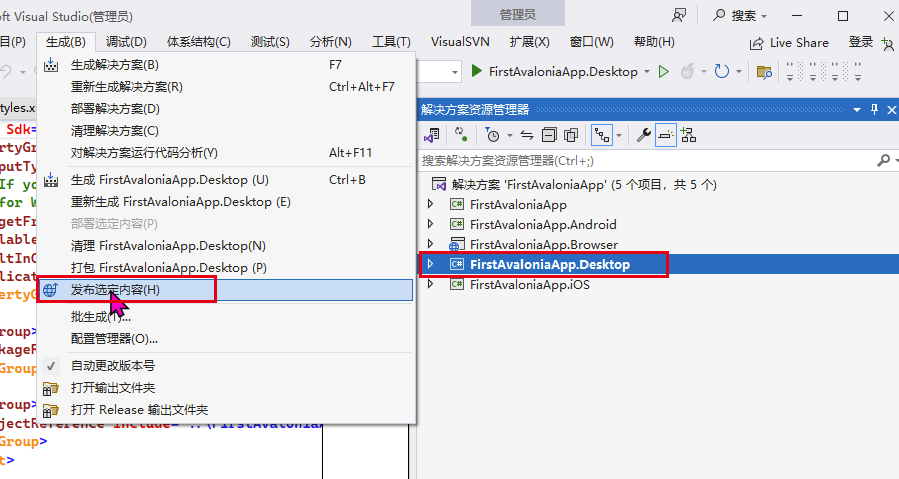Viewport: 899px width, 479px height.
Task: Open Solution Explorer window position dropdown
Action: point(857,110)
